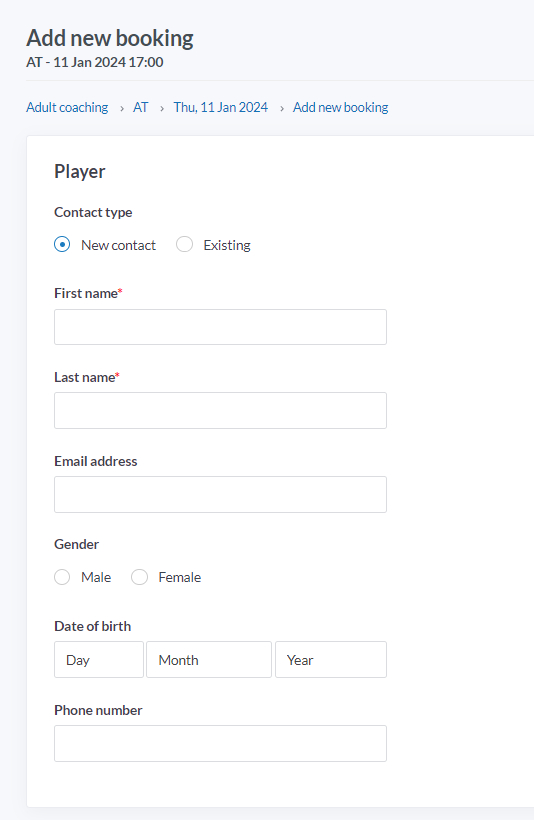
Task: Focus the First name input box
Action: click(x=220, y=327)
